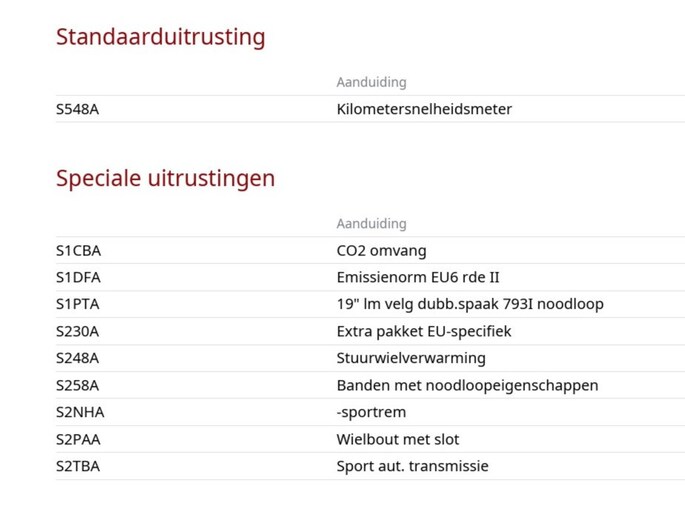Click the Kilometersnelheidsmeter description
The height and width of the screenshot is (514, 685).
[x=424, y=109]
